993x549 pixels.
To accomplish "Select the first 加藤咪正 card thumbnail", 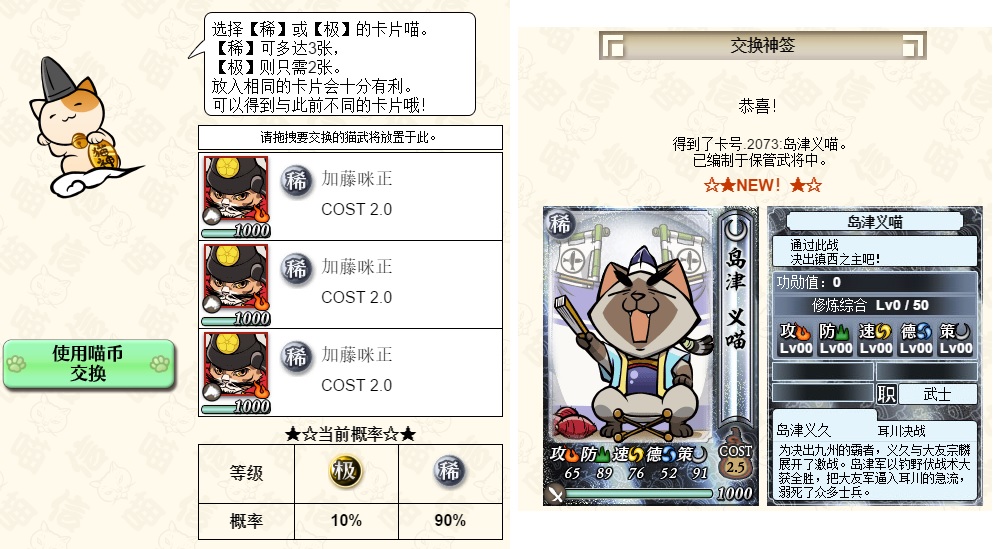I will coord(236,196).
